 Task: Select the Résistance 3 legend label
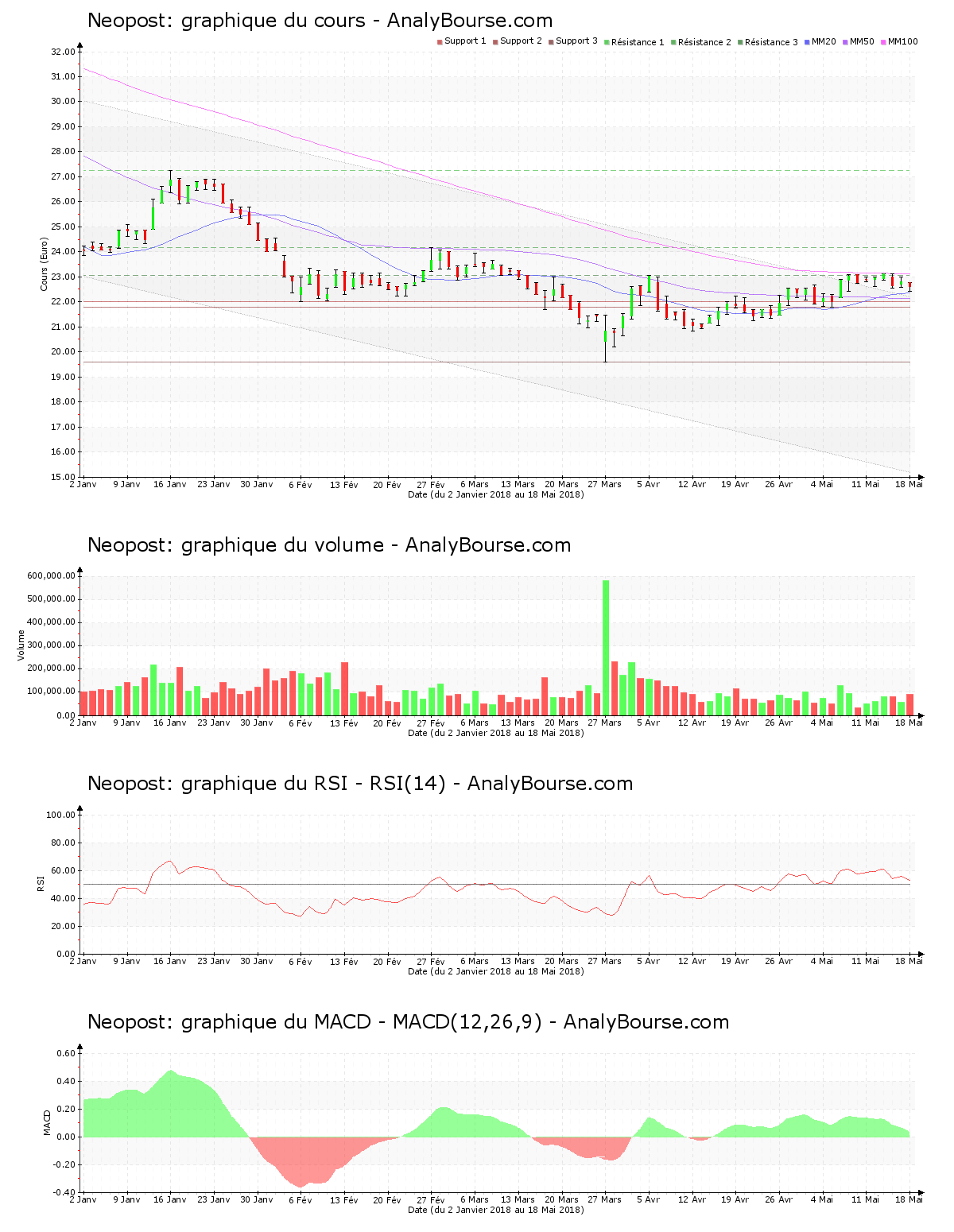coord(771,42)
